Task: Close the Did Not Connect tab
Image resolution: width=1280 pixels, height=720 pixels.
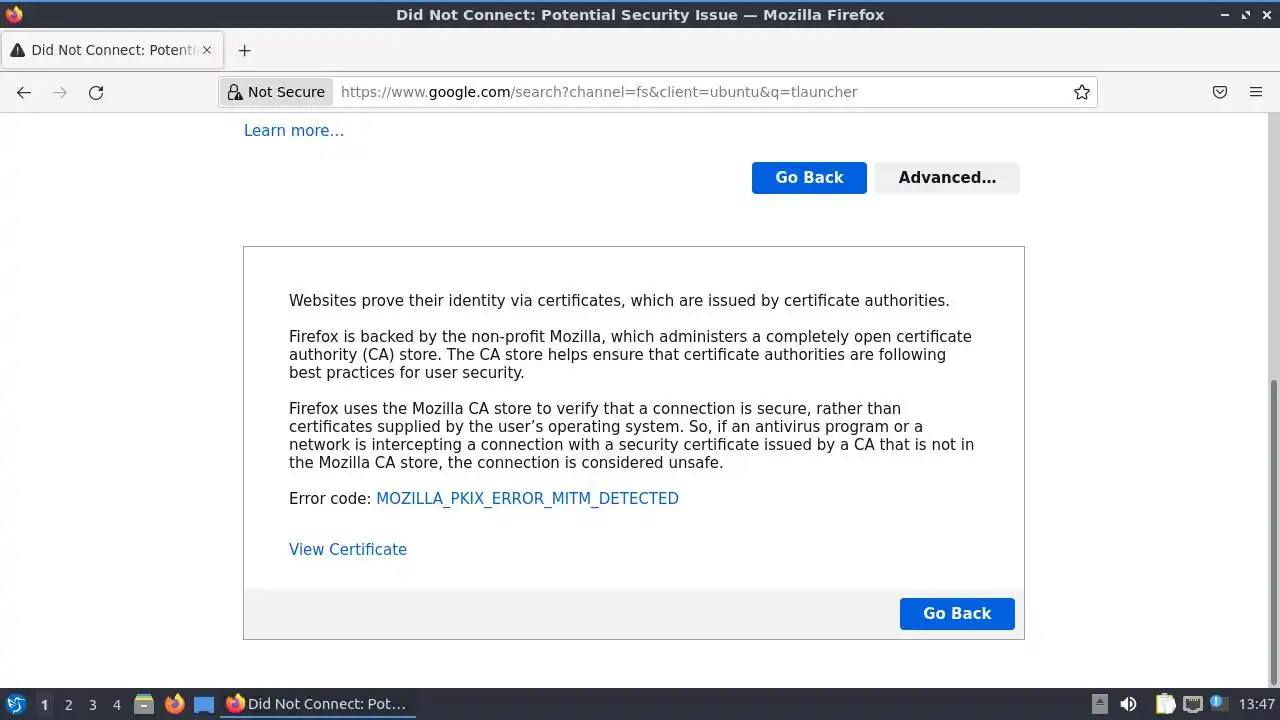Action: coord(207,50)
